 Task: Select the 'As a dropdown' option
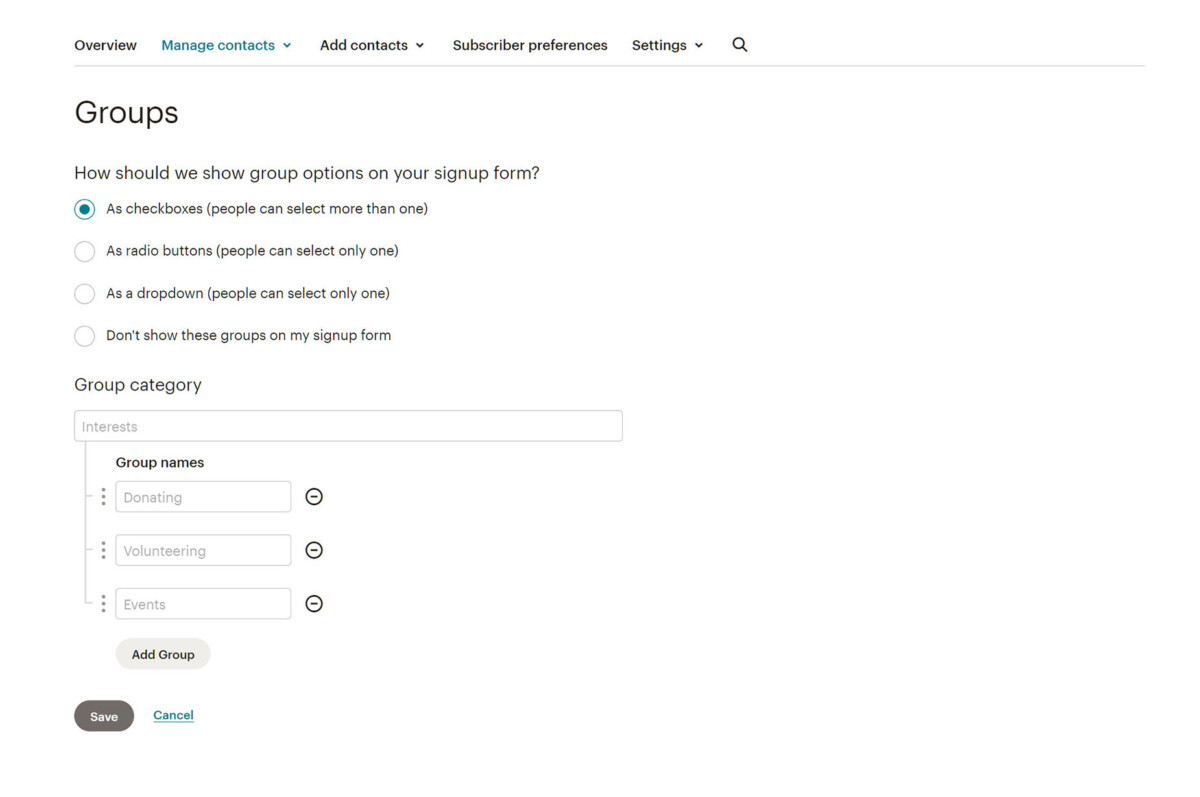(x=84, y=293)
